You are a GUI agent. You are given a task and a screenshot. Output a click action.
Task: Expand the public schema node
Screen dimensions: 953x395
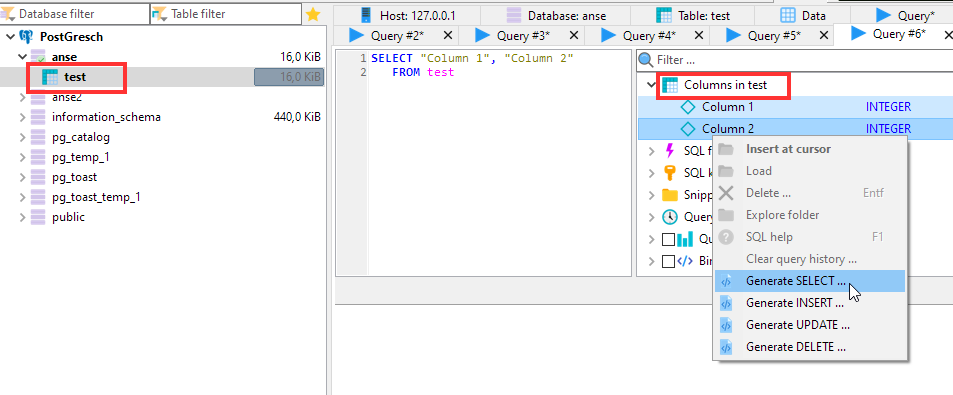(22, 218)
